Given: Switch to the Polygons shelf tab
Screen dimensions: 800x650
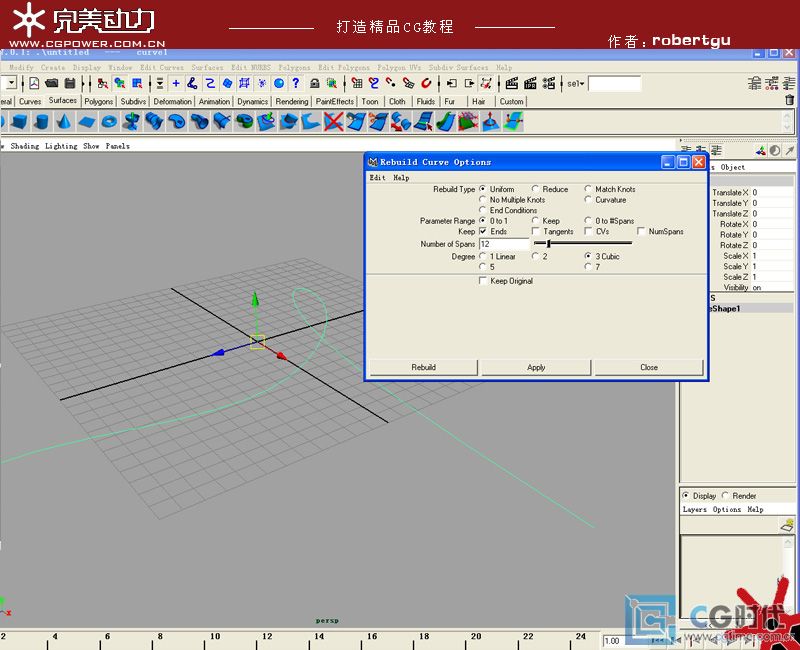Looking at the screenshot, I should click(x=99, y=102).
